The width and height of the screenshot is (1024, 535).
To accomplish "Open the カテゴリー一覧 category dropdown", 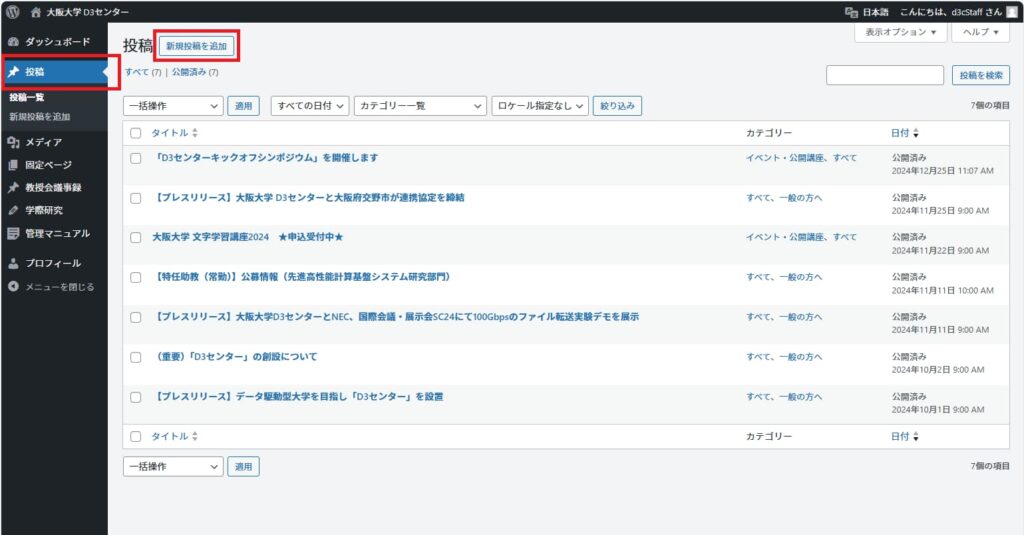I will point(420,106).
